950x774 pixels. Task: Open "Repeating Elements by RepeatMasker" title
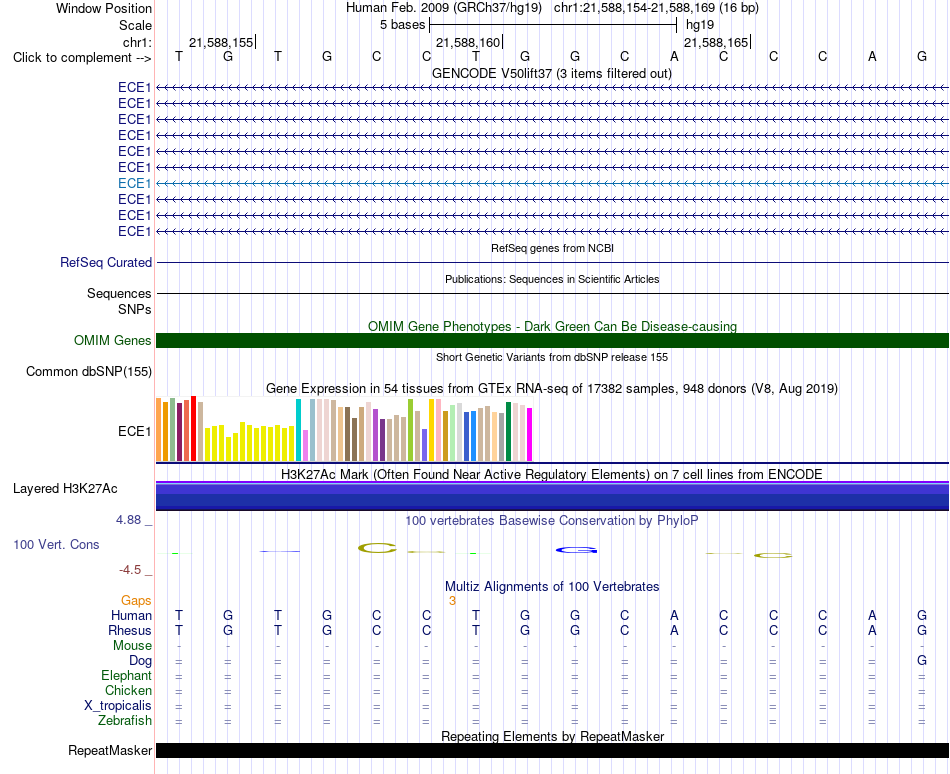point(552,736)
